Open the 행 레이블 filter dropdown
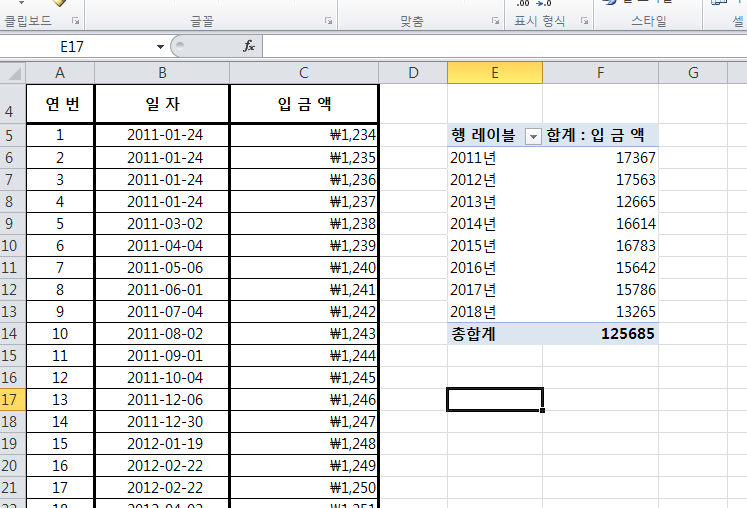747x508 pixels. (x=533, y=136)
